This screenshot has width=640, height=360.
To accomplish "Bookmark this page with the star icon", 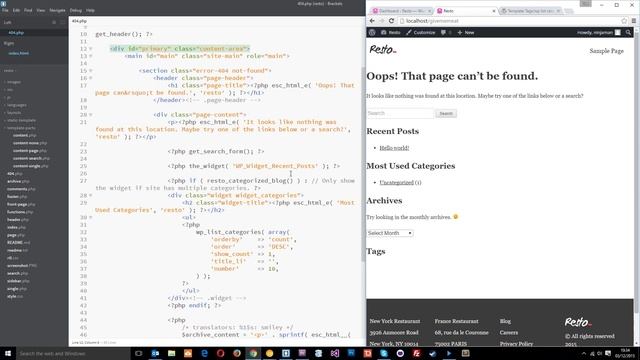I will pos(624,21).
